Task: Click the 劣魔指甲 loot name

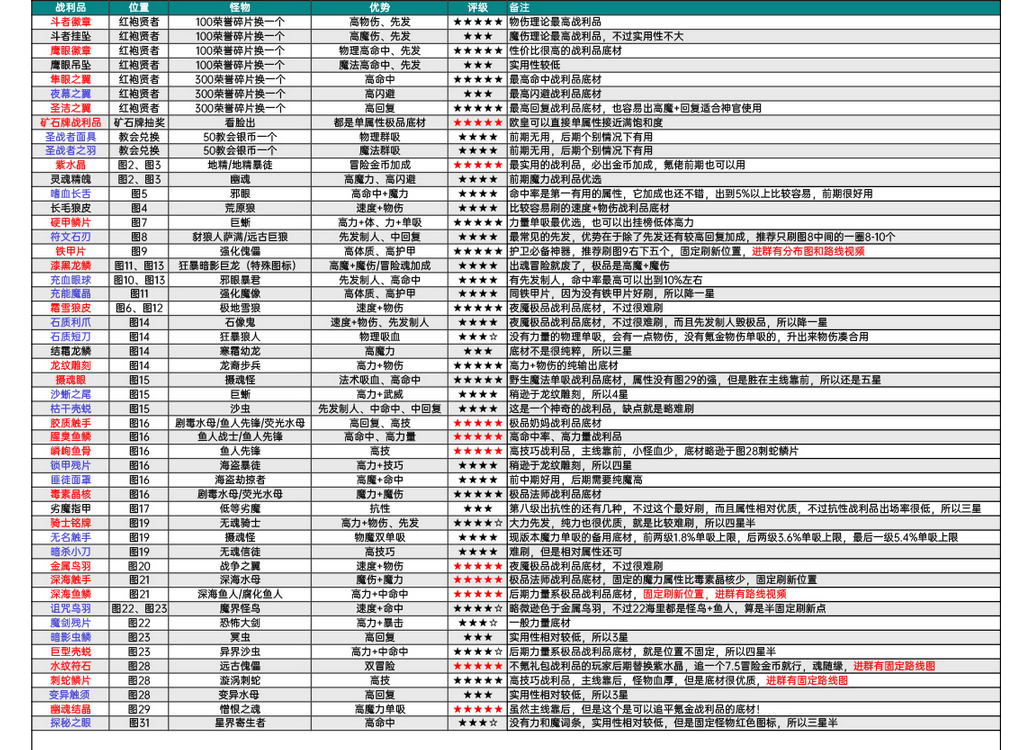Action: pyautogui.click(x=70, y=508)
